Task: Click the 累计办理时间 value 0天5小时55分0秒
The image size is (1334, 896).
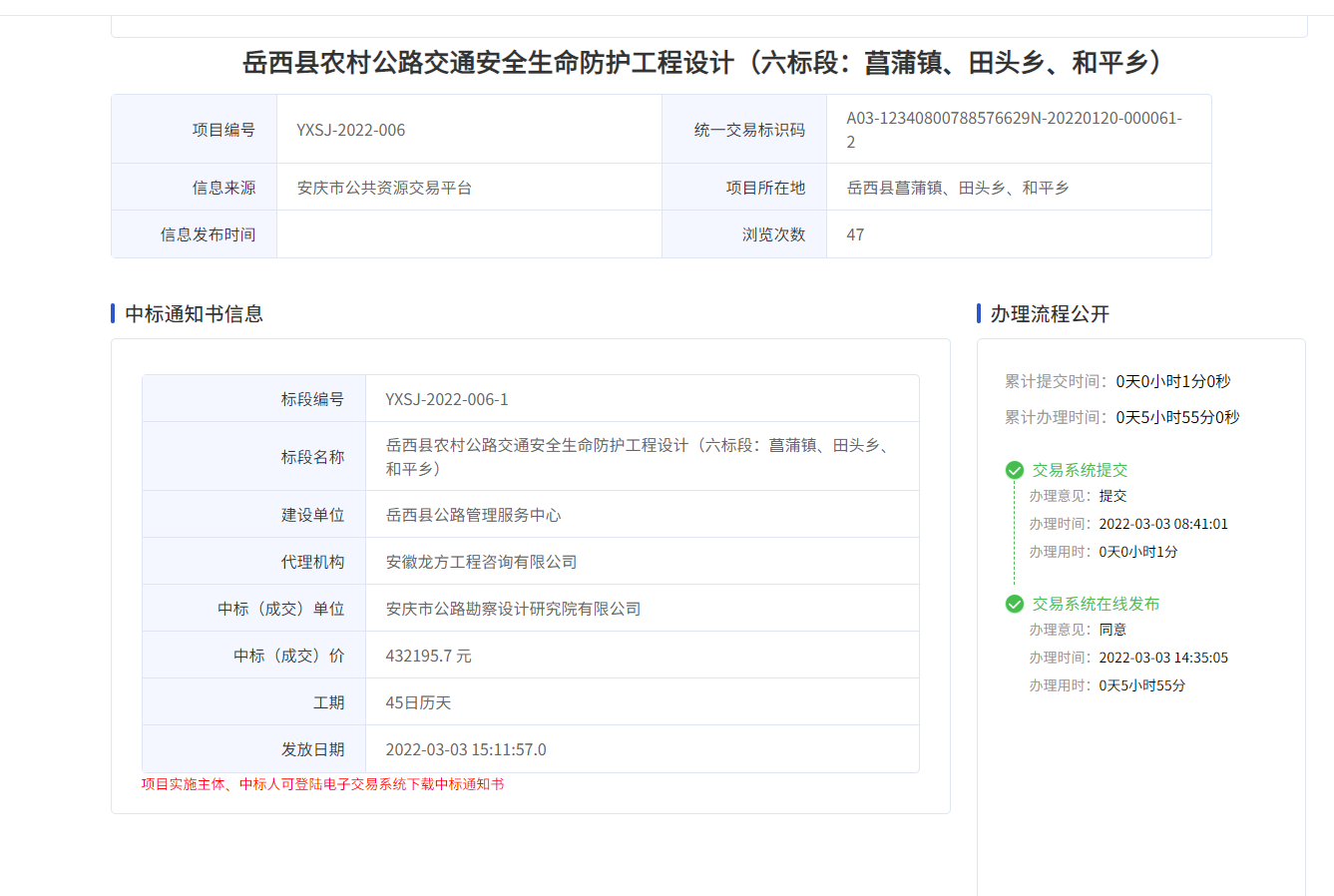Action: coord(1177,417)
